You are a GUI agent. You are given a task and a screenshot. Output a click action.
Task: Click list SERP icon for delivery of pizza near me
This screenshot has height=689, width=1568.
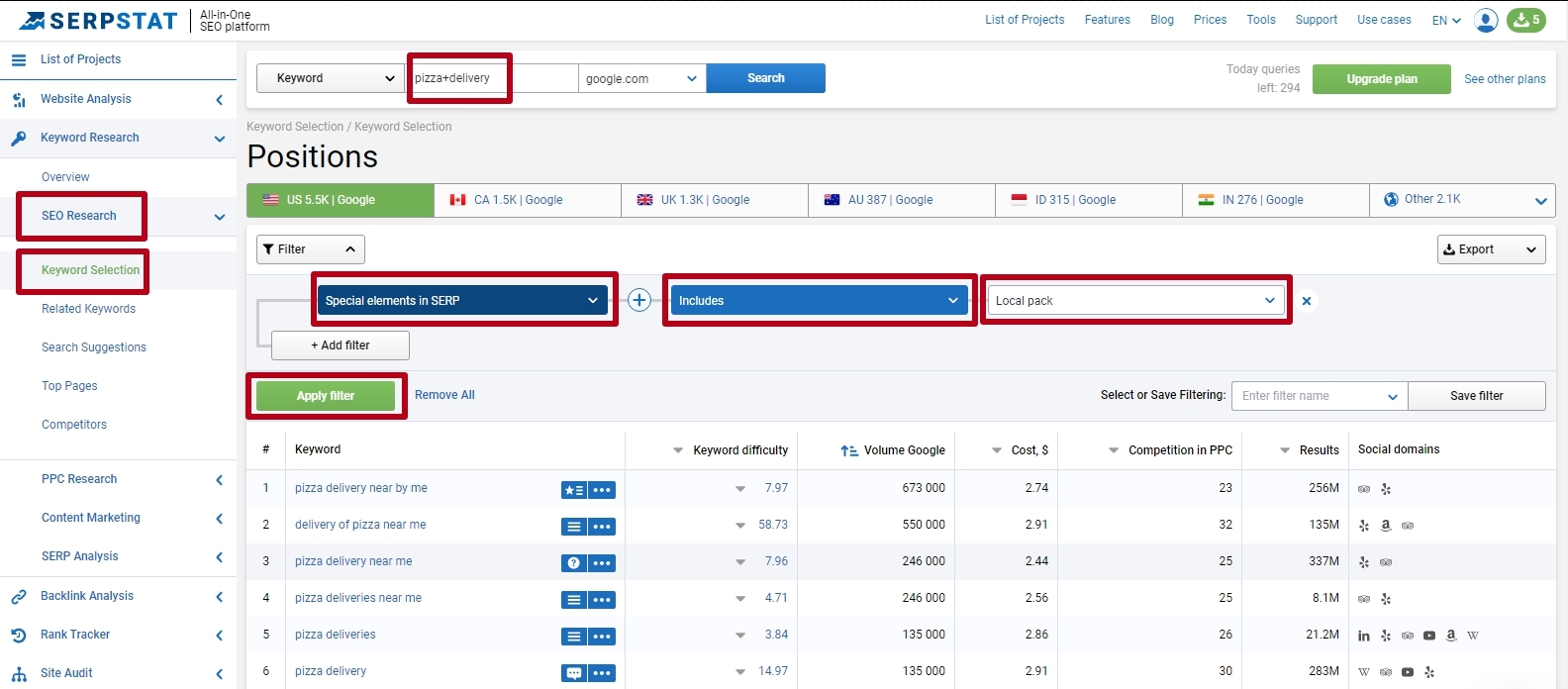pos(574,527)
